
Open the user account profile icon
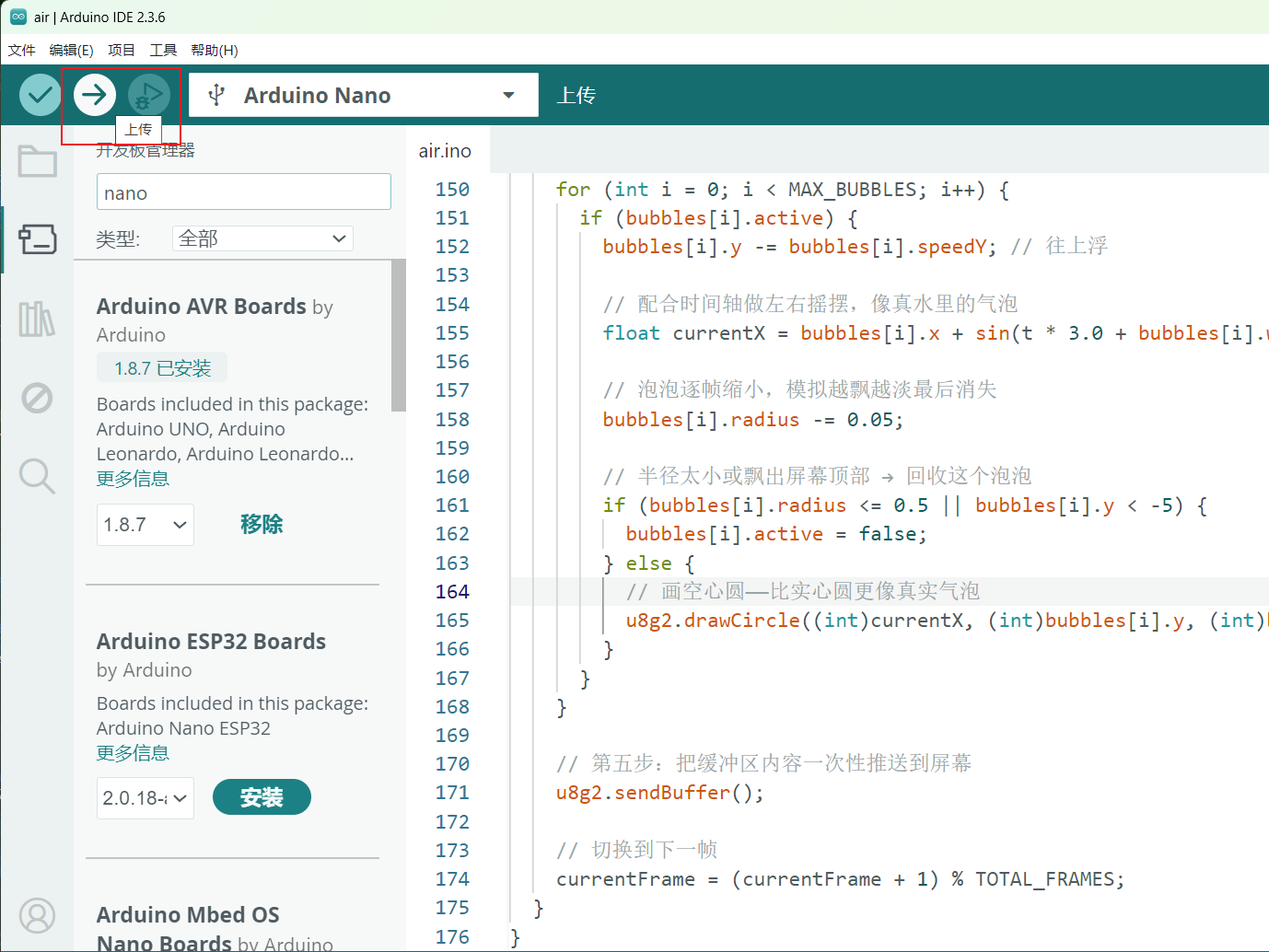[x=37, y=915]
